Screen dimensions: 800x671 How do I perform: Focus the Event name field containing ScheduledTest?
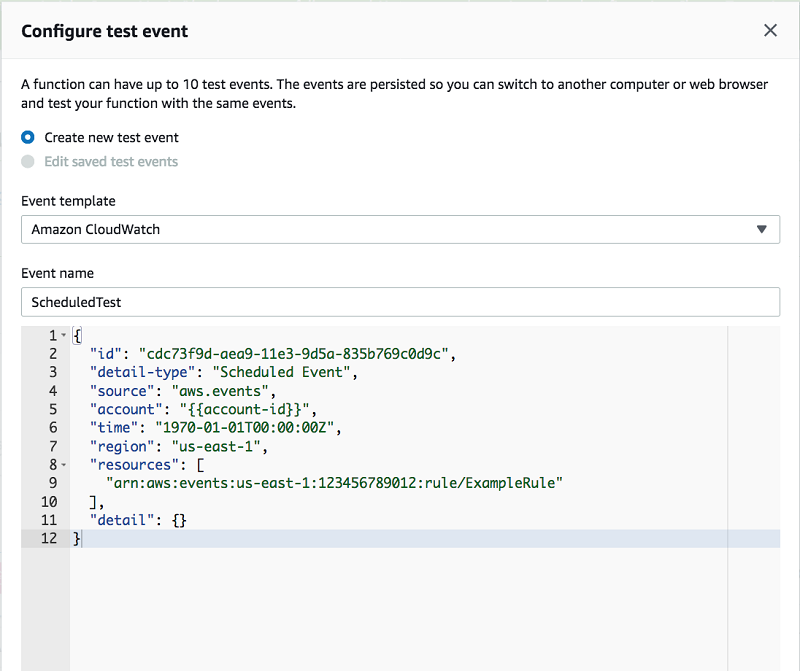[400, 301]
